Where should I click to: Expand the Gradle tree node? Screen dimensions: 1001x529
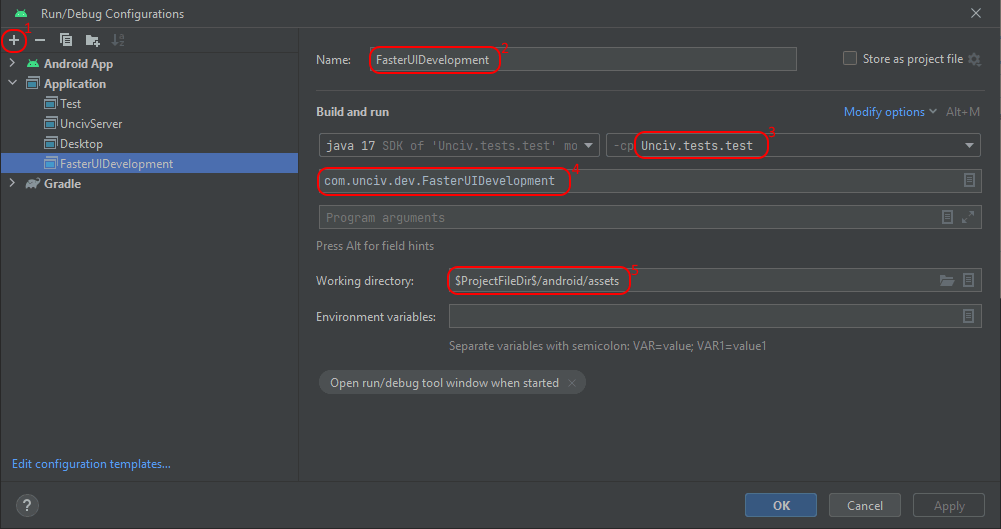pyautogui.click(x=12, y=184)
